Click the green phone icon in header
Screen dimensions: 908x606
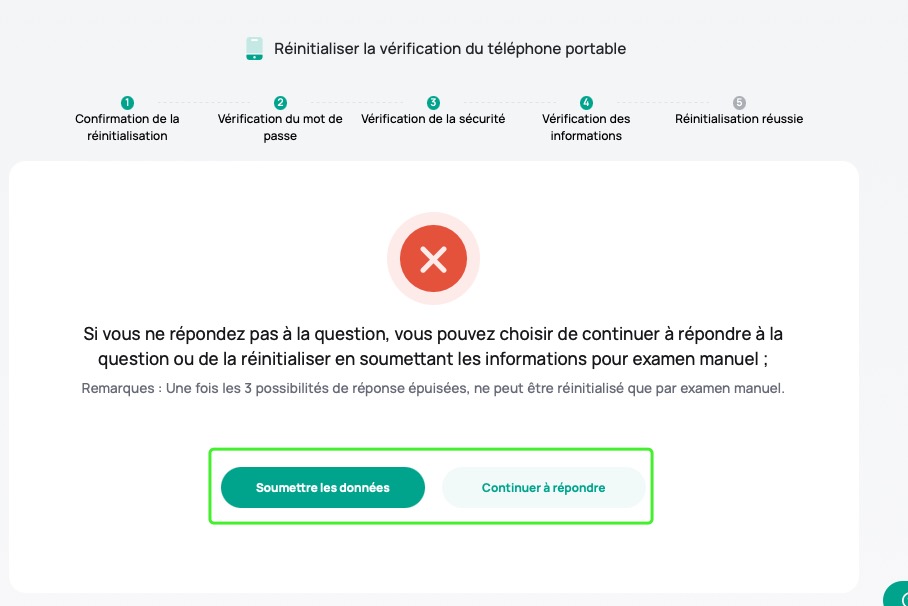[x=254, y=49]
